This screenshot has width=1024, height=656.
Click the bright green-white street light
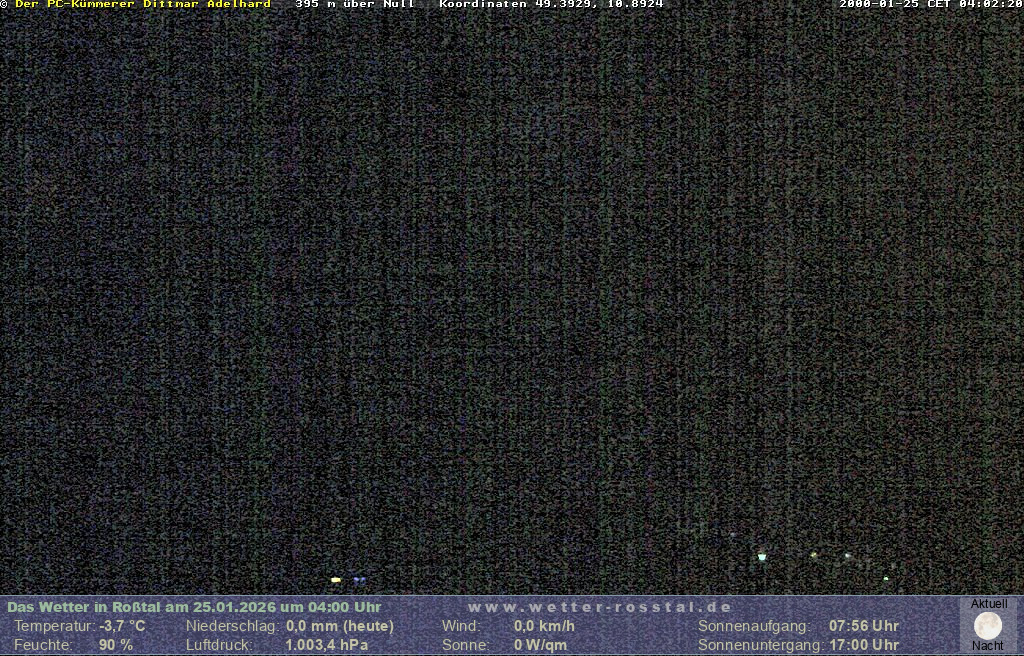pos(762,557)
